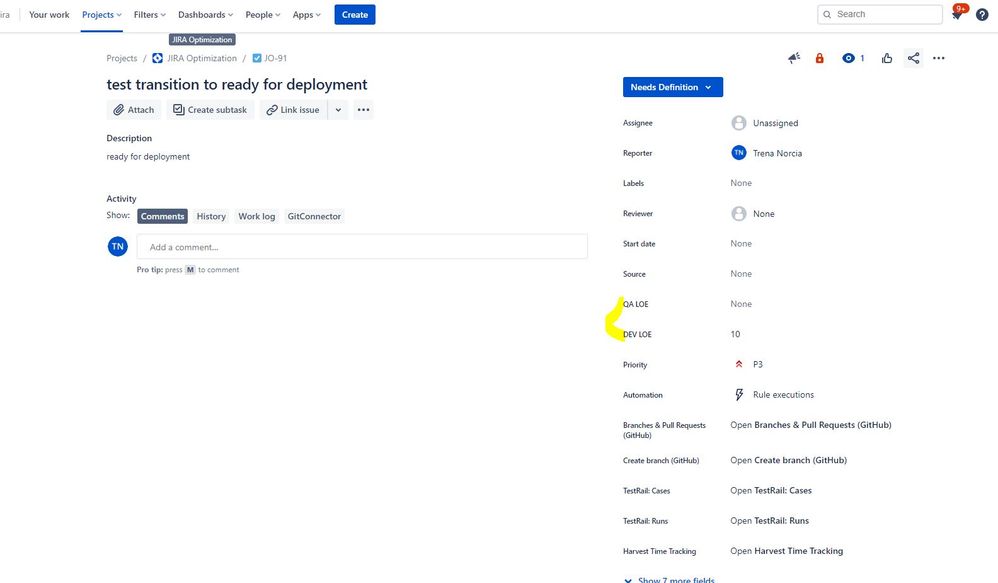
Task: Click the Reviewer None avatar icon
Action: click(738, 213)
